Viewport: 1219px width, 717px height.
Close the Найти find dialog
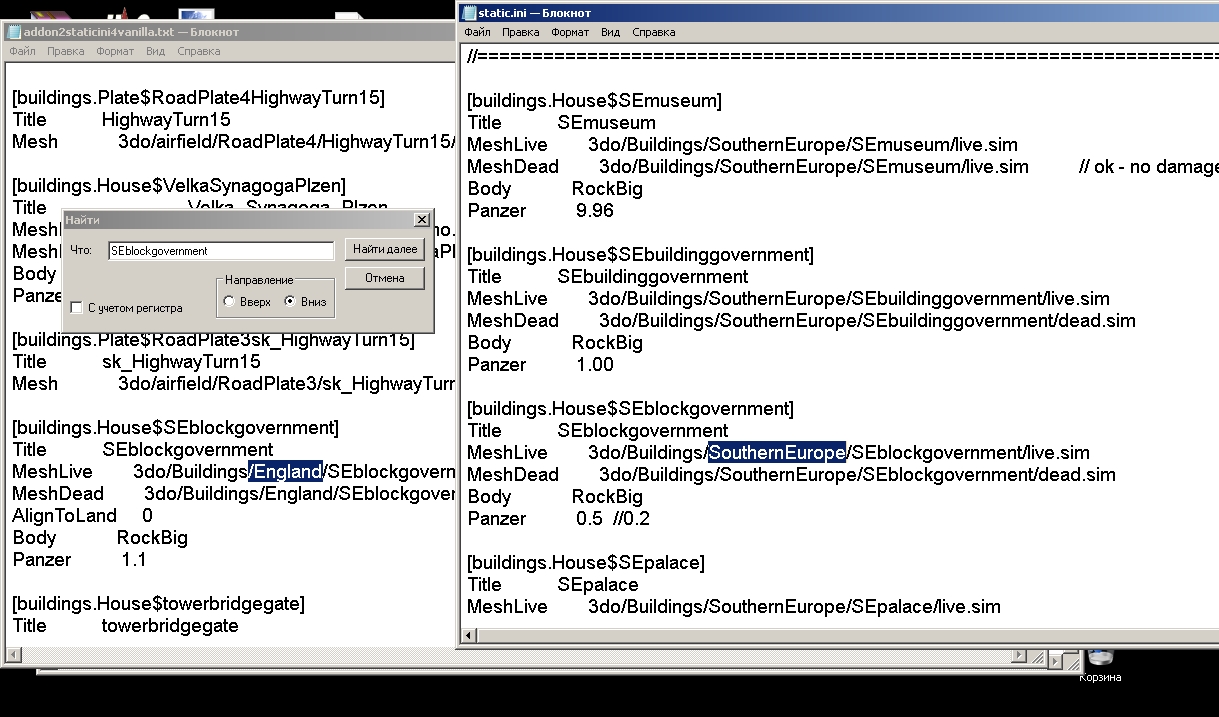pyautogui.click(x=421, y=220)
